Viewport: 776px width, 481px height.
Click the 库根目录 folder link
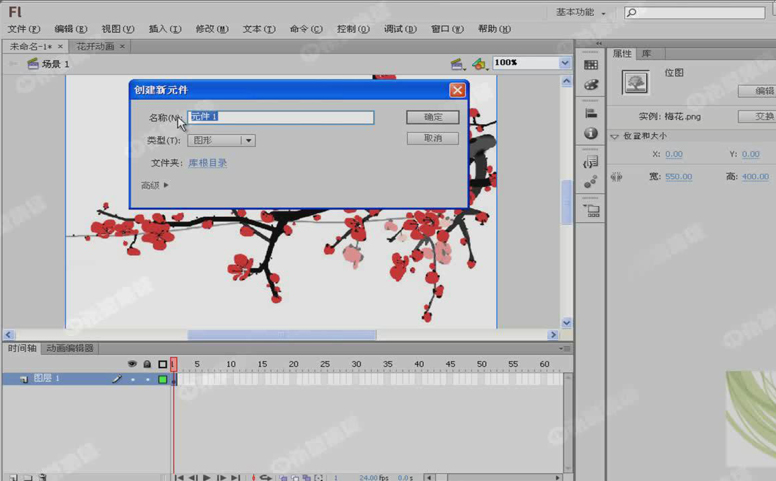(208, 163)
